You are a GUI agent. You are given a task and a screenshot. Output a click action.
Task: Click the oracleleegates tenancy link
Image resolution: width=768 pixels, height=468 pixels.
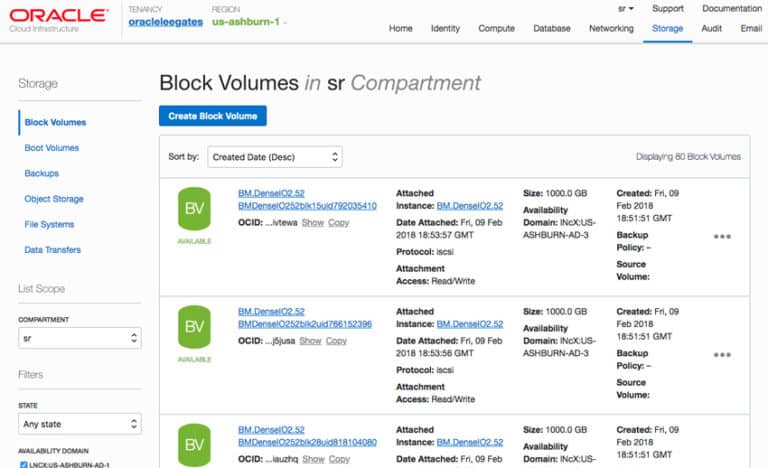tap(166, 22)
